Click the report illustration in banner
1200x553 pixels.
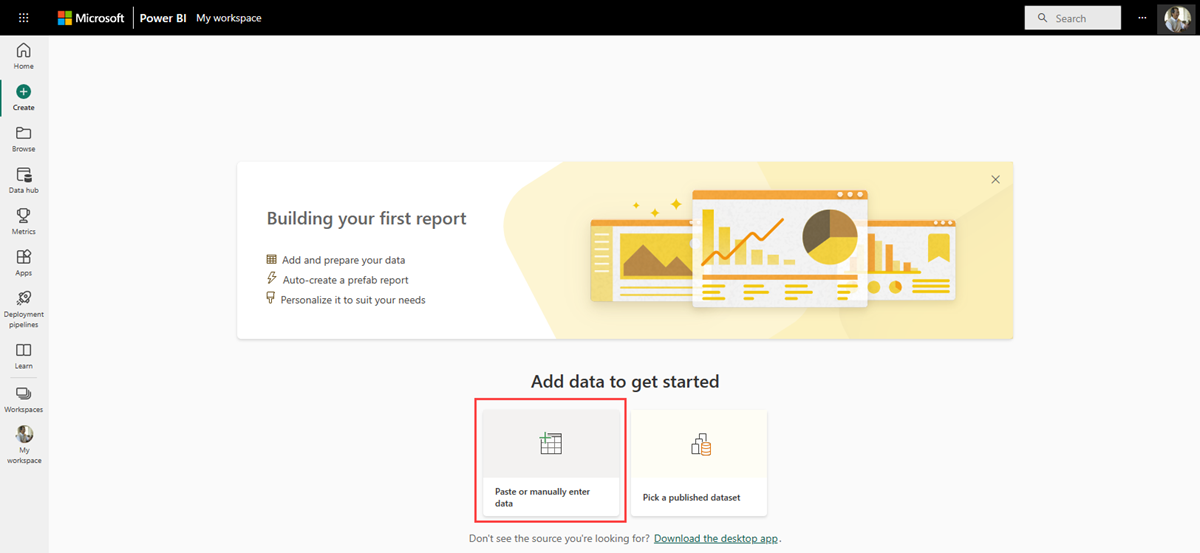[771, 250]
